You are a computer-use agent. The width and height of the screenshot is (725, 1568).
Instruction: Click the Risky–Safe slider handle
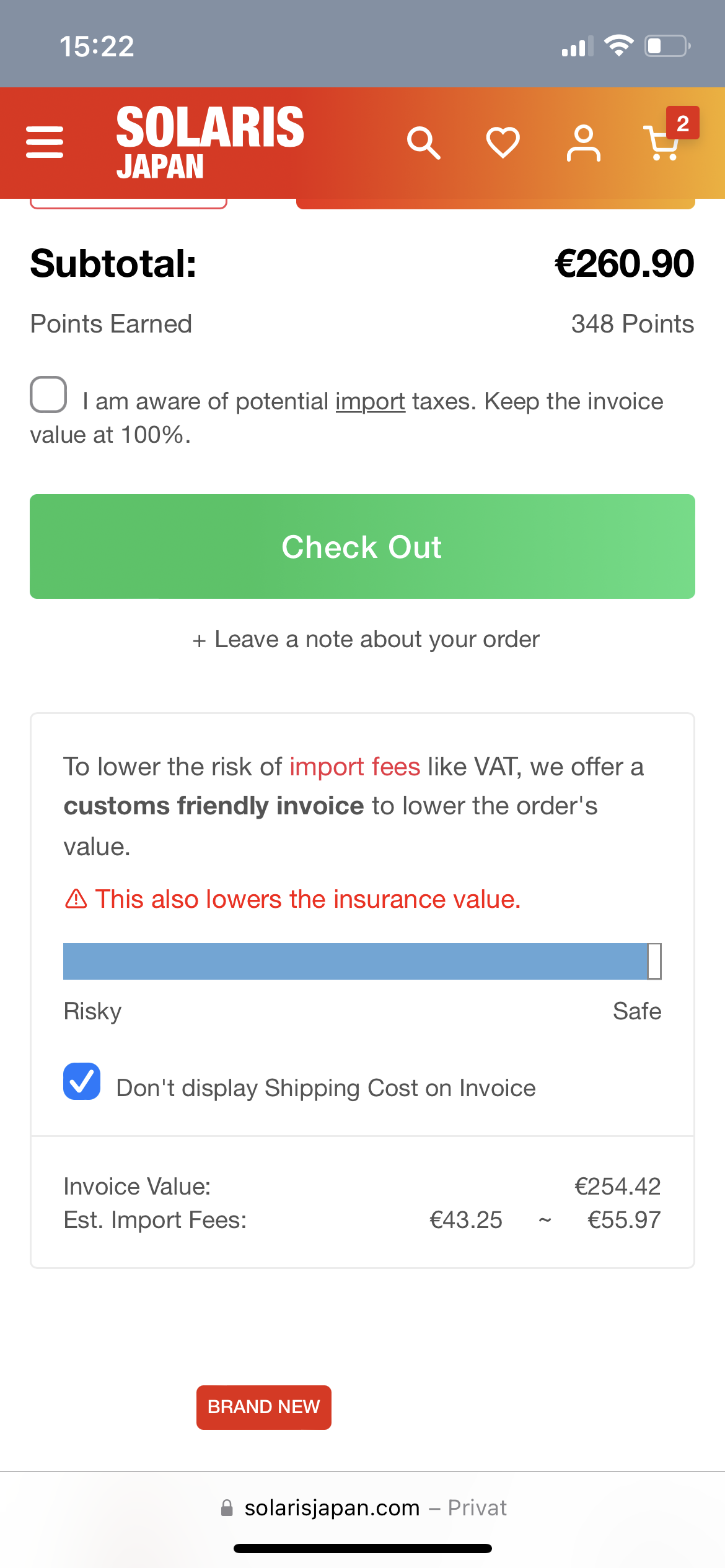click(x=654, y=961)
